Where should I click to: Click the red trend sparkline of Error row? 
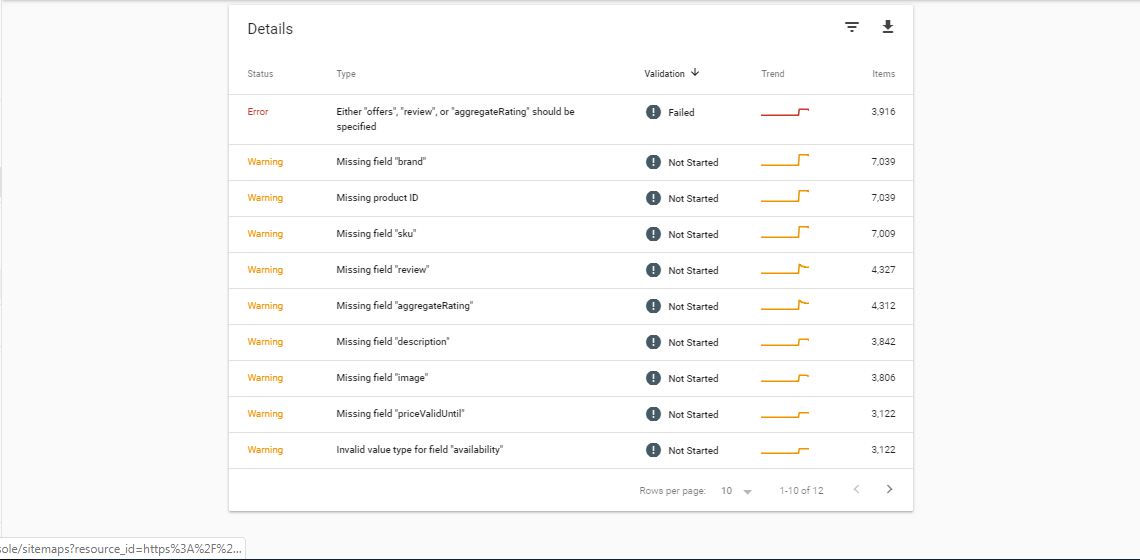point(784,113)
